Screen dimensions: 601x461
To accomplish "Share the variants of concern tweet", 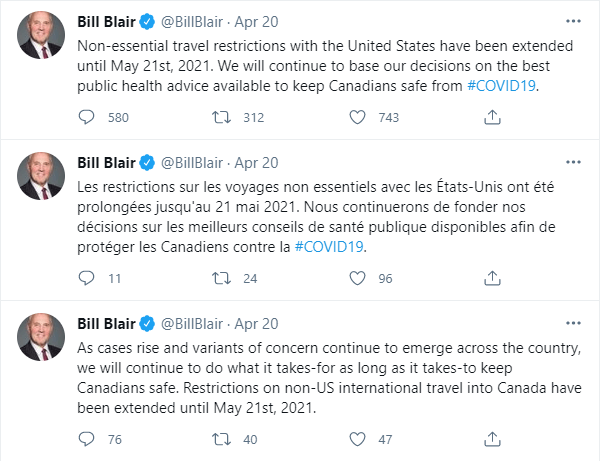I will coord(492,438).
